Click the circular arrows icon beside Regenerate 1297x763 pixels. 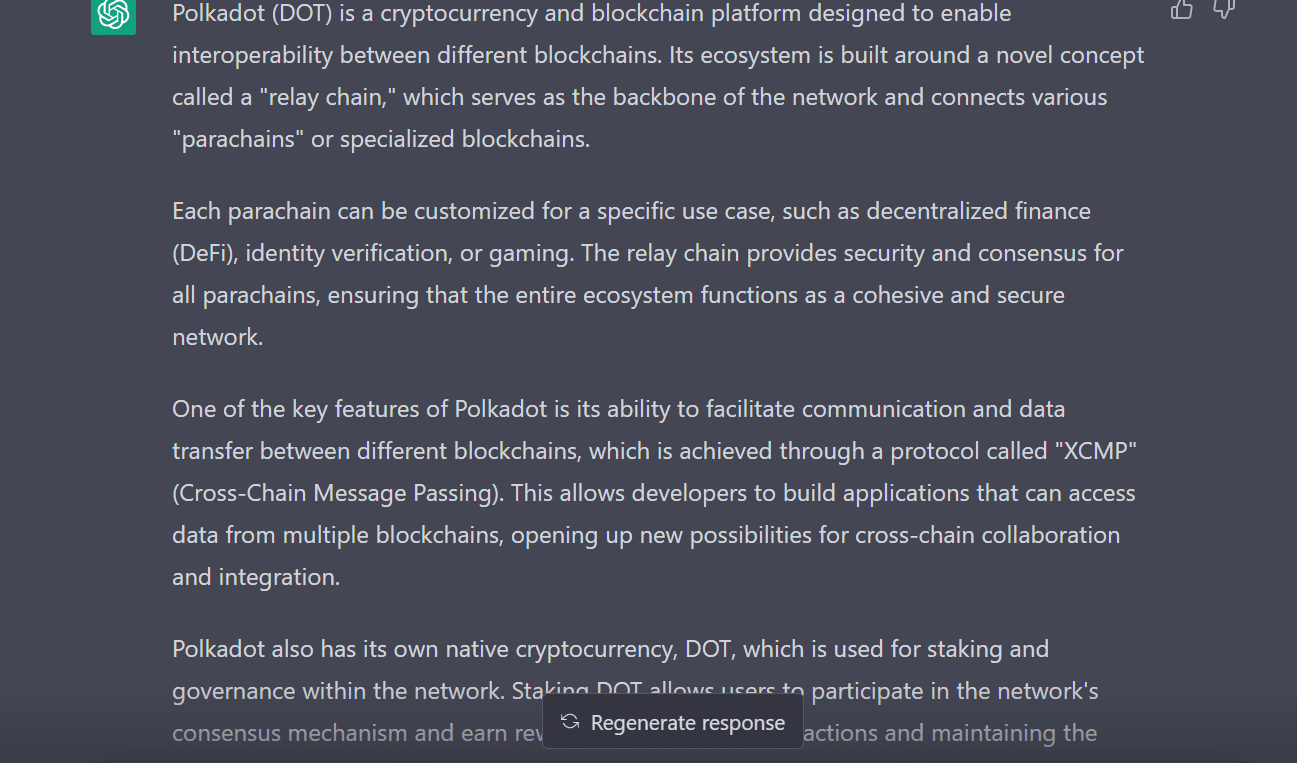point(570,722)
